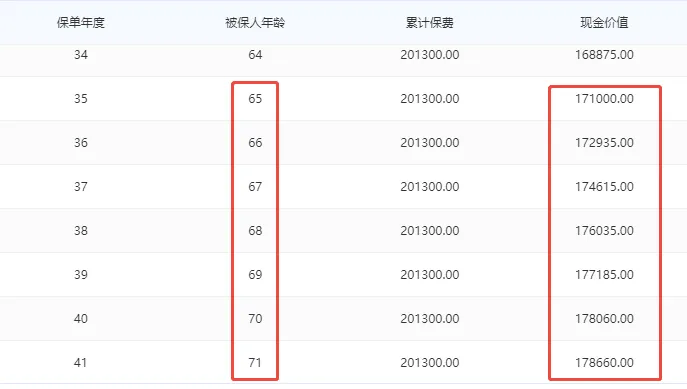Image resolution: width=687 pixels, height=389 pixels.
Task: Click insured age value 71
Action: point(255,363)
